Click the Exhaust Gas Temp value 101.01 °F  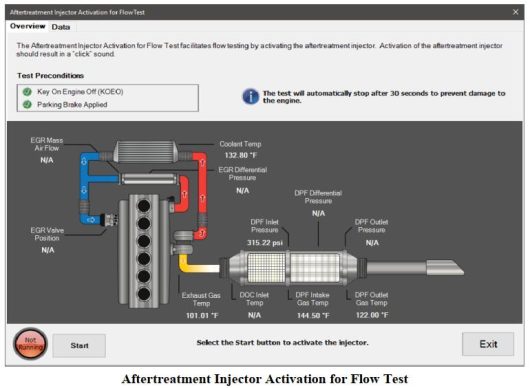(x=202, y=315)
